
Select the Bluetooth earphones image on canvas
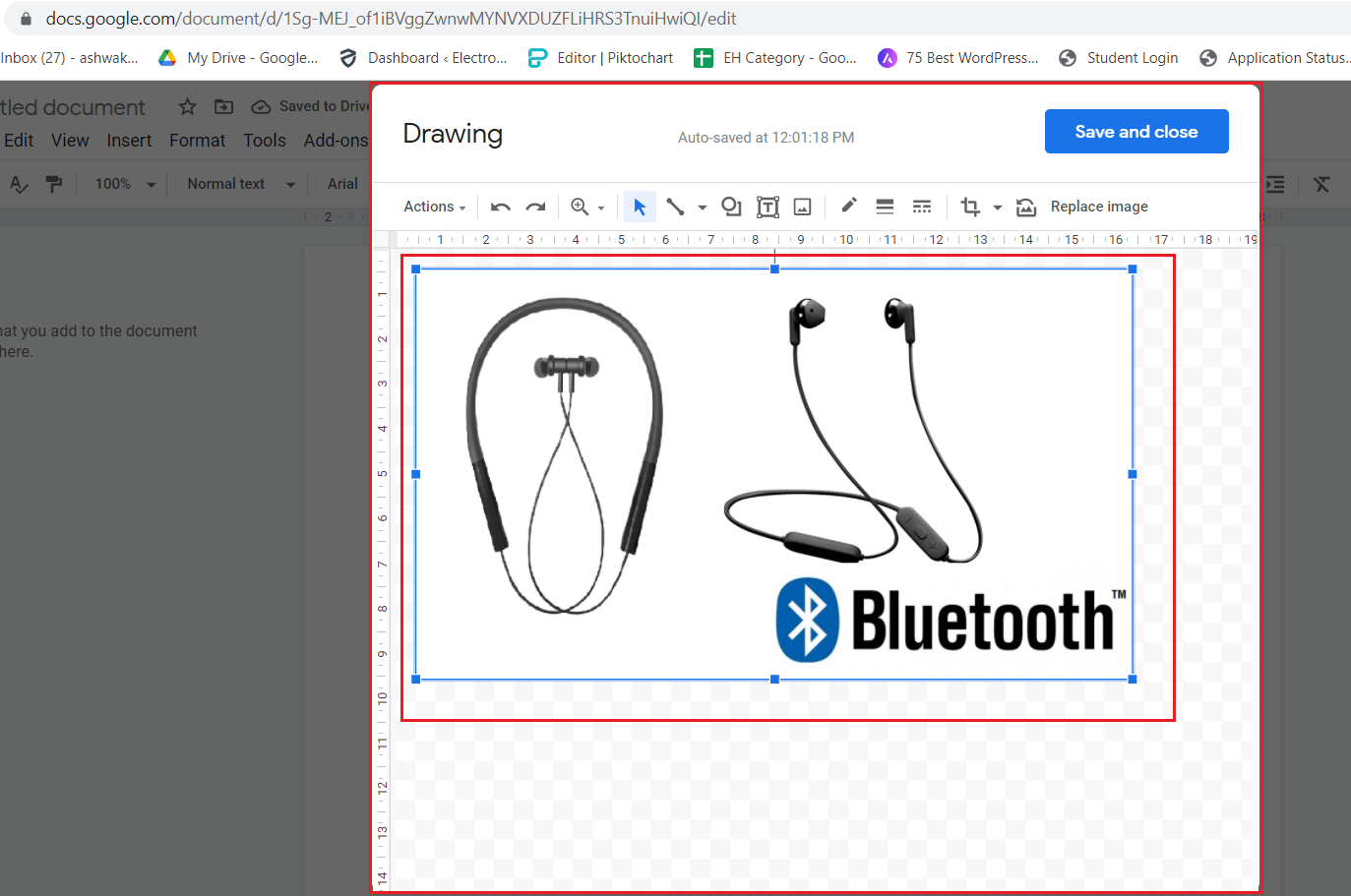(x=773, y=473)
